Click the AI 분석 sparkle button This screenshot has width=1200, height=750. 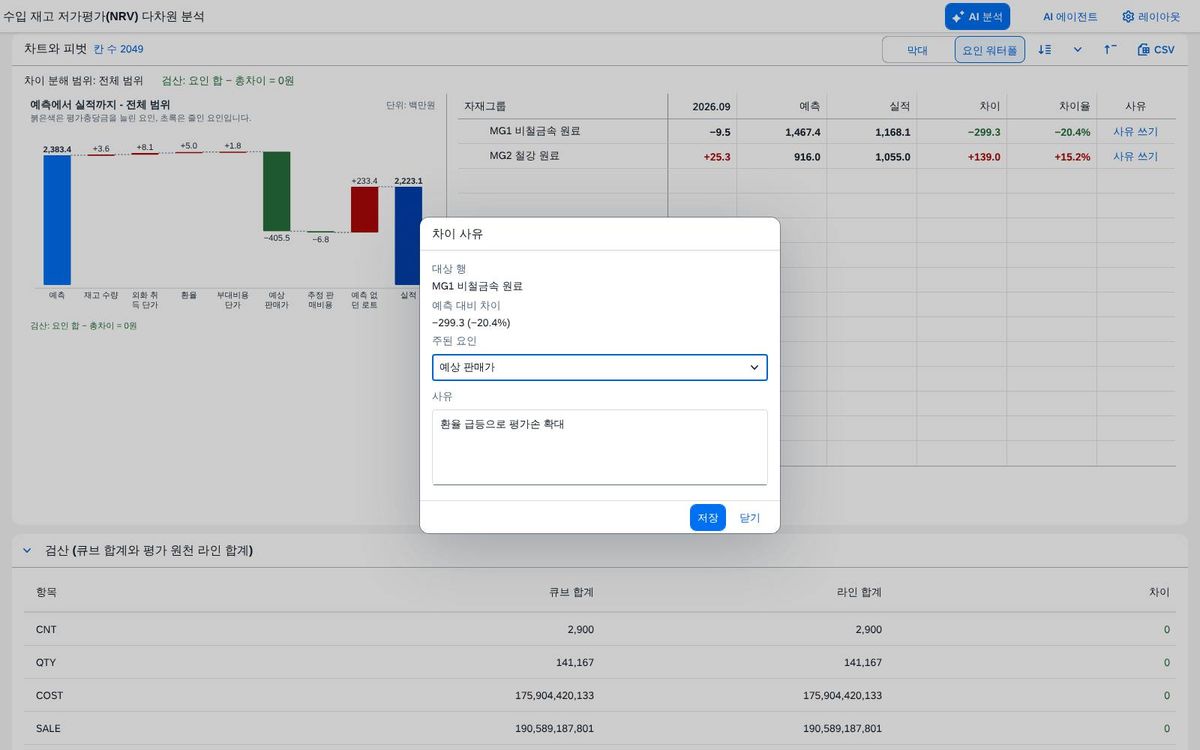(977, 17)
